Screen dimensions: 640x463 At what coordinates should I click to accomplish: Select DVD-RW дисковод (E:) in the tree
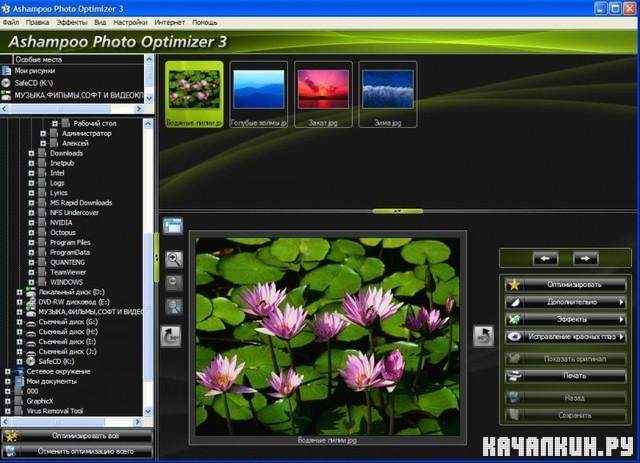74,302
